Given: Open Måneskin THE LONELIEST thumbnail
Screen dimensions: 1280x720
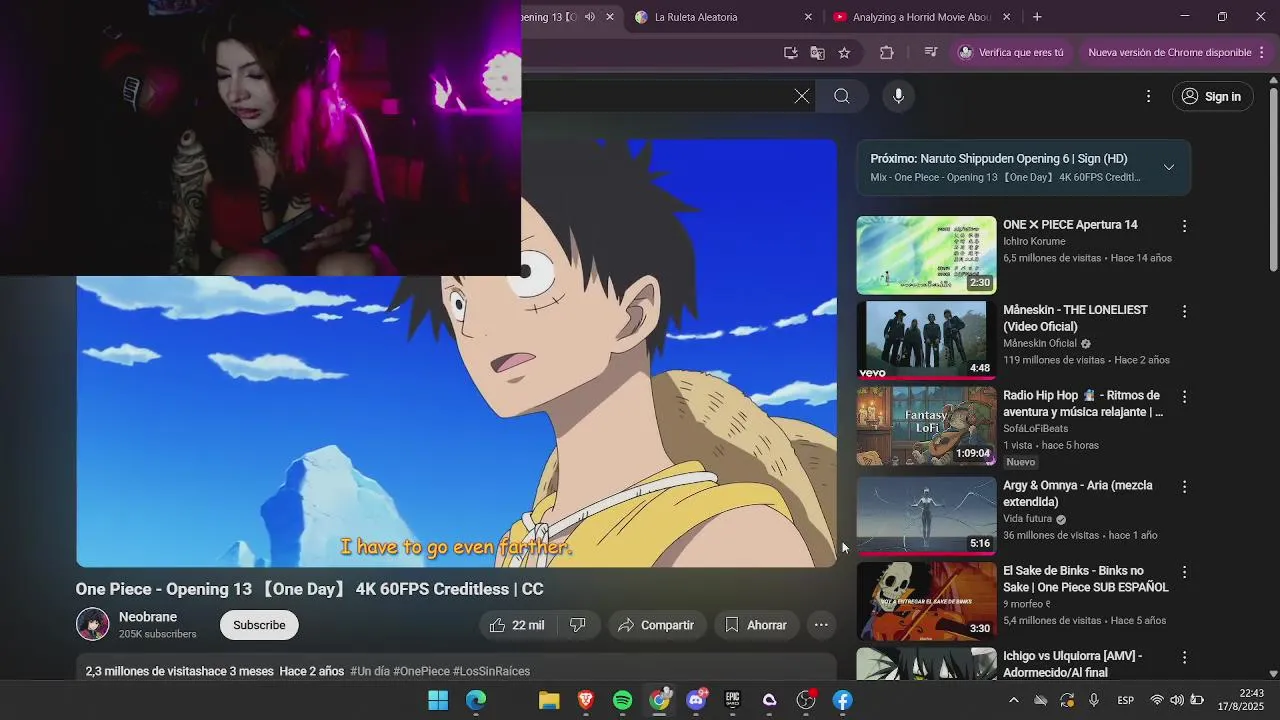Looking at the screenshot, I should [926, 340].
